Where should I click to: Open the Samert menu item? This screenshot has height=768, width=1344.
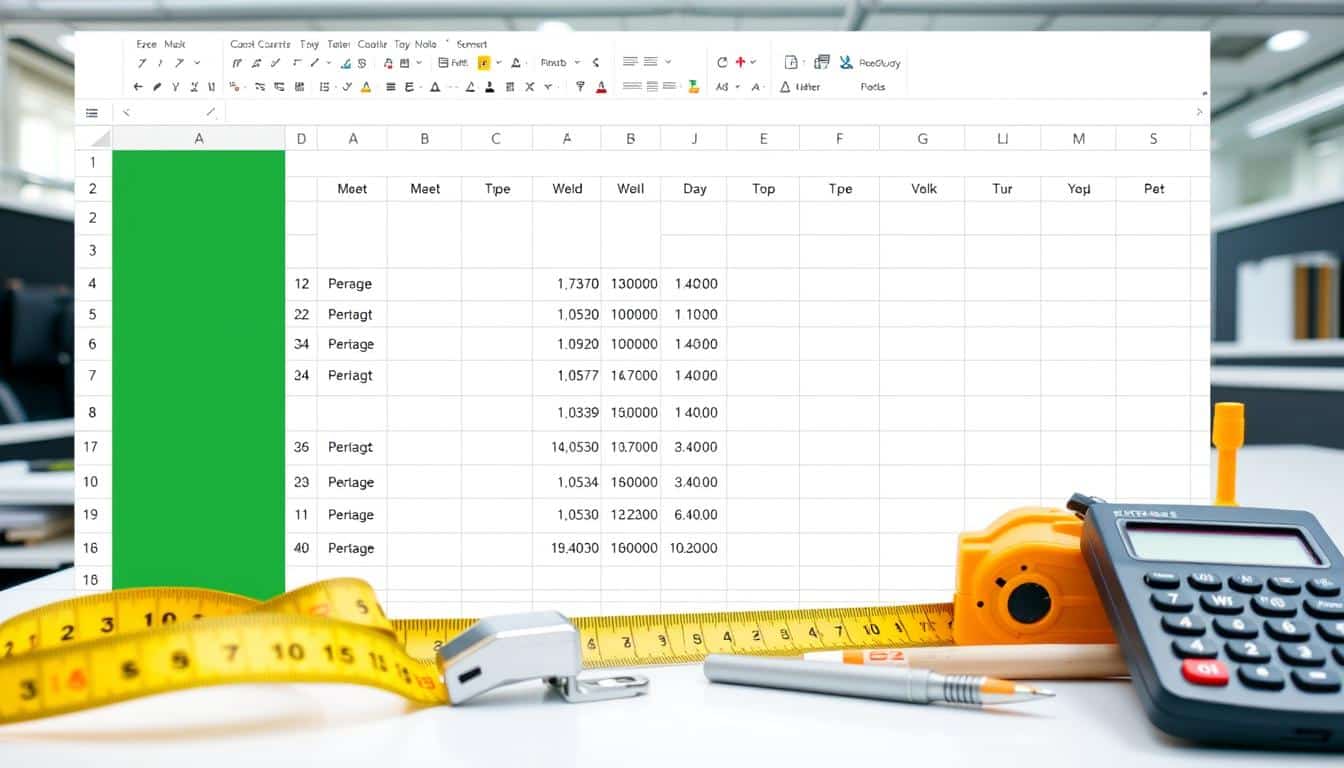click(x=472, y=44)
